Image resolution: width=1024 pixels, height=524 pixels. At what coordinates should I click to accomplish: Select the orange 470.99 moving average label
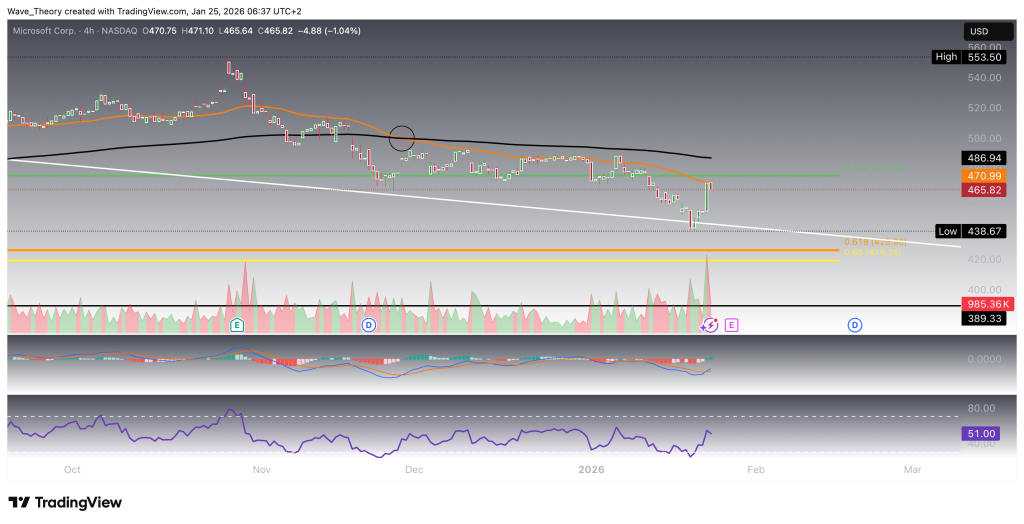pos(979,175)
